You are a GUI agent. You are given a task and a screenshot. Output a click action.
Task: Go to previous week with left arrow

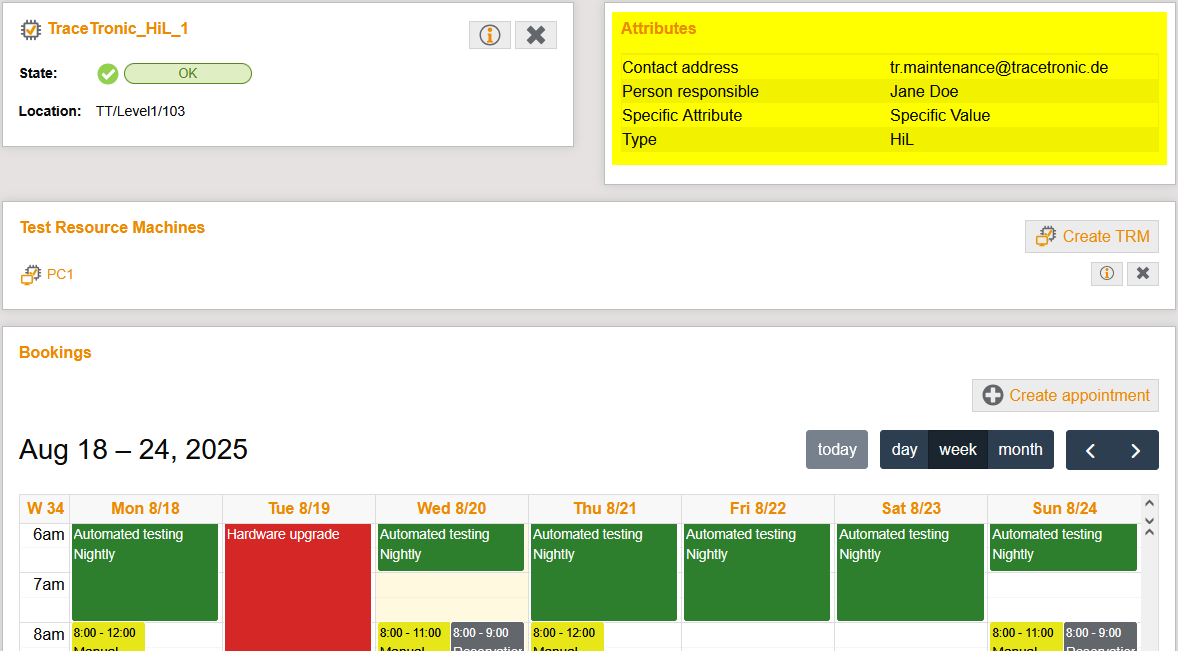(1090, 450)
